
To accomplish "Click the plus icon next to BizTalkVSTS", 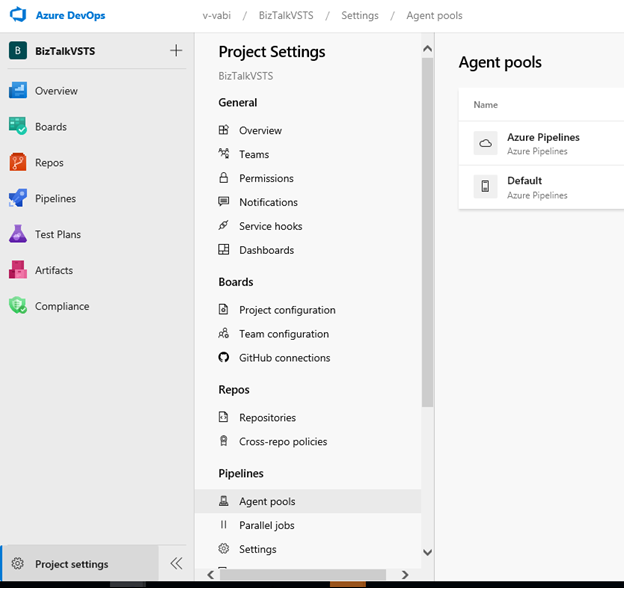I will [176, 50].
